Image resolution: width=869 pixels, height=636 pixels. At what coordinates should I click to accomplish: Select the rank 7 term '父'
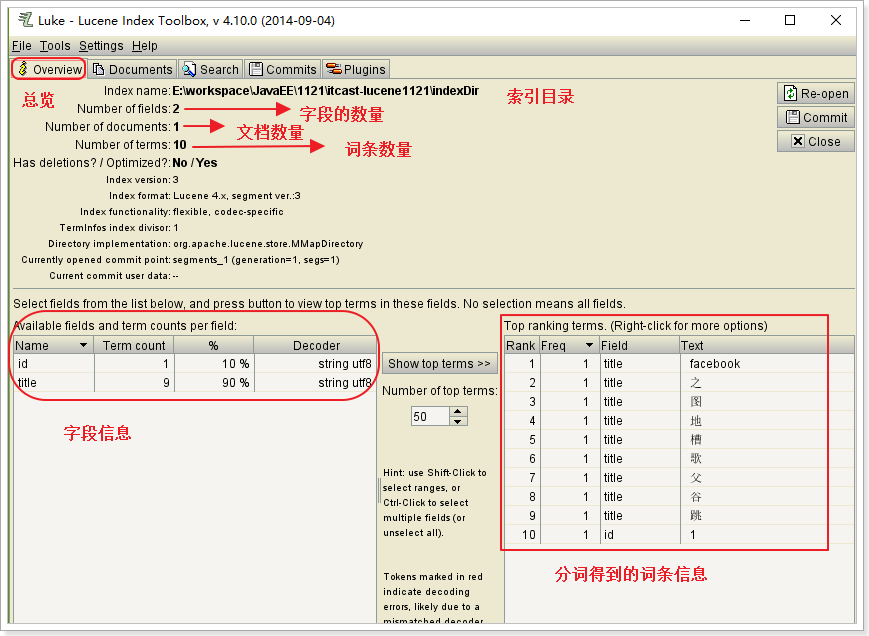679,478
